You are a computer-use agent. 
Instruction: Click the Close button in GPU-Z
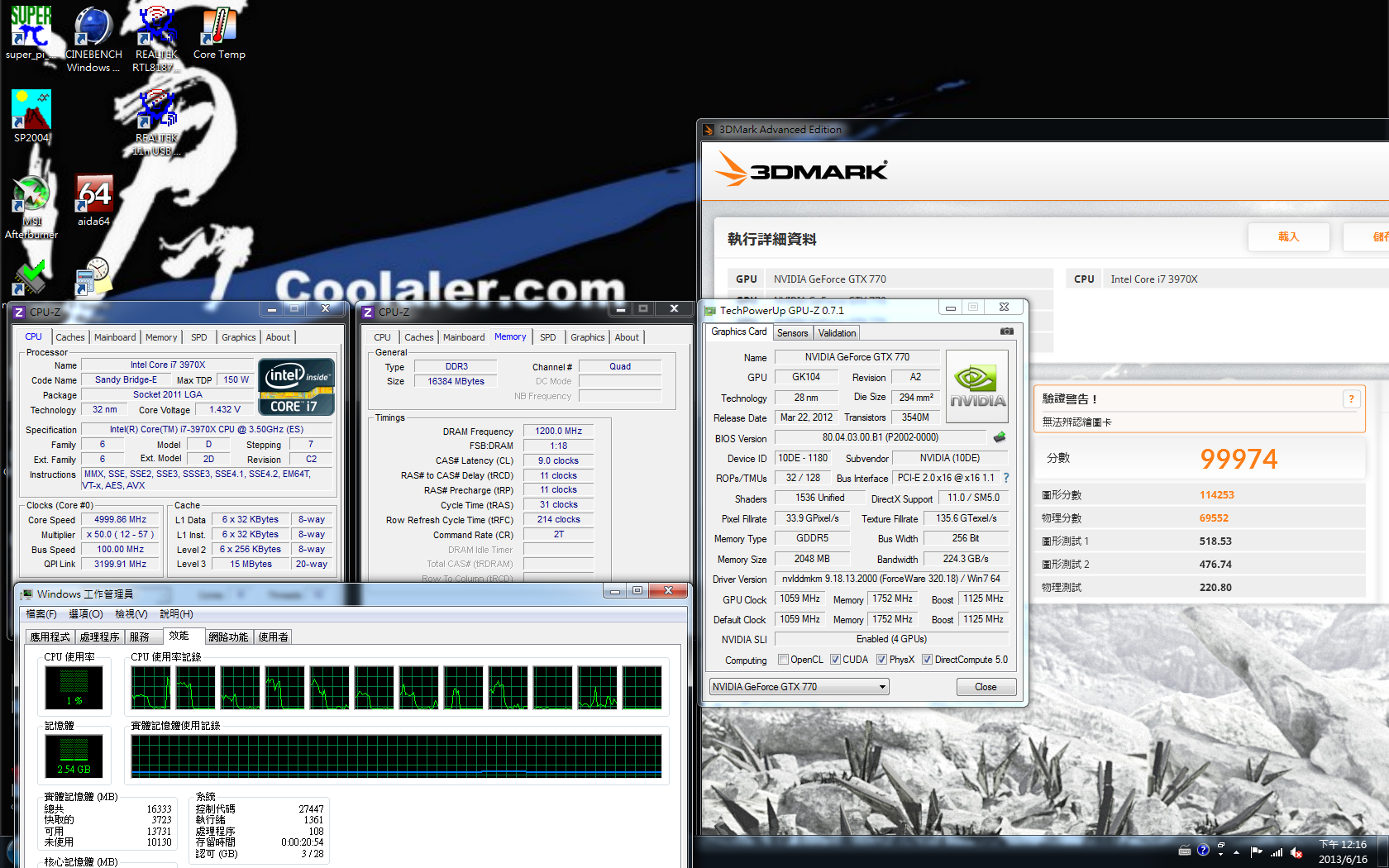[x=986, y=687]
